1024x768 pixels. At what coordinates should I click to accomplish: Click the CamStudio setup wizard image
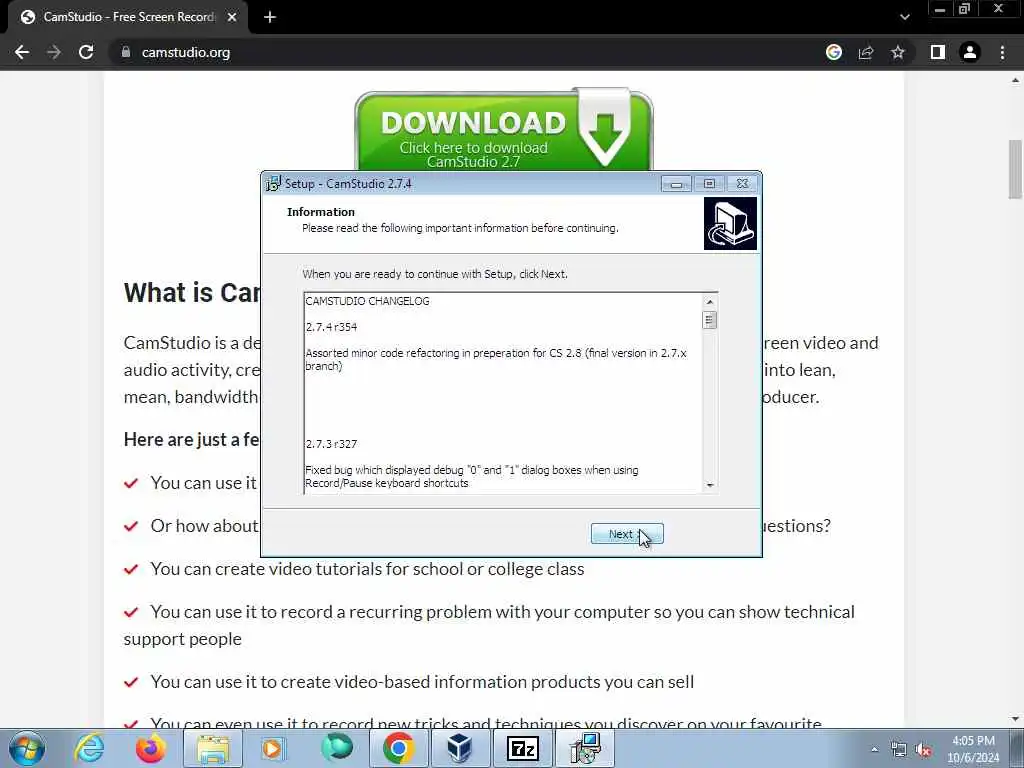click(730, 223)
